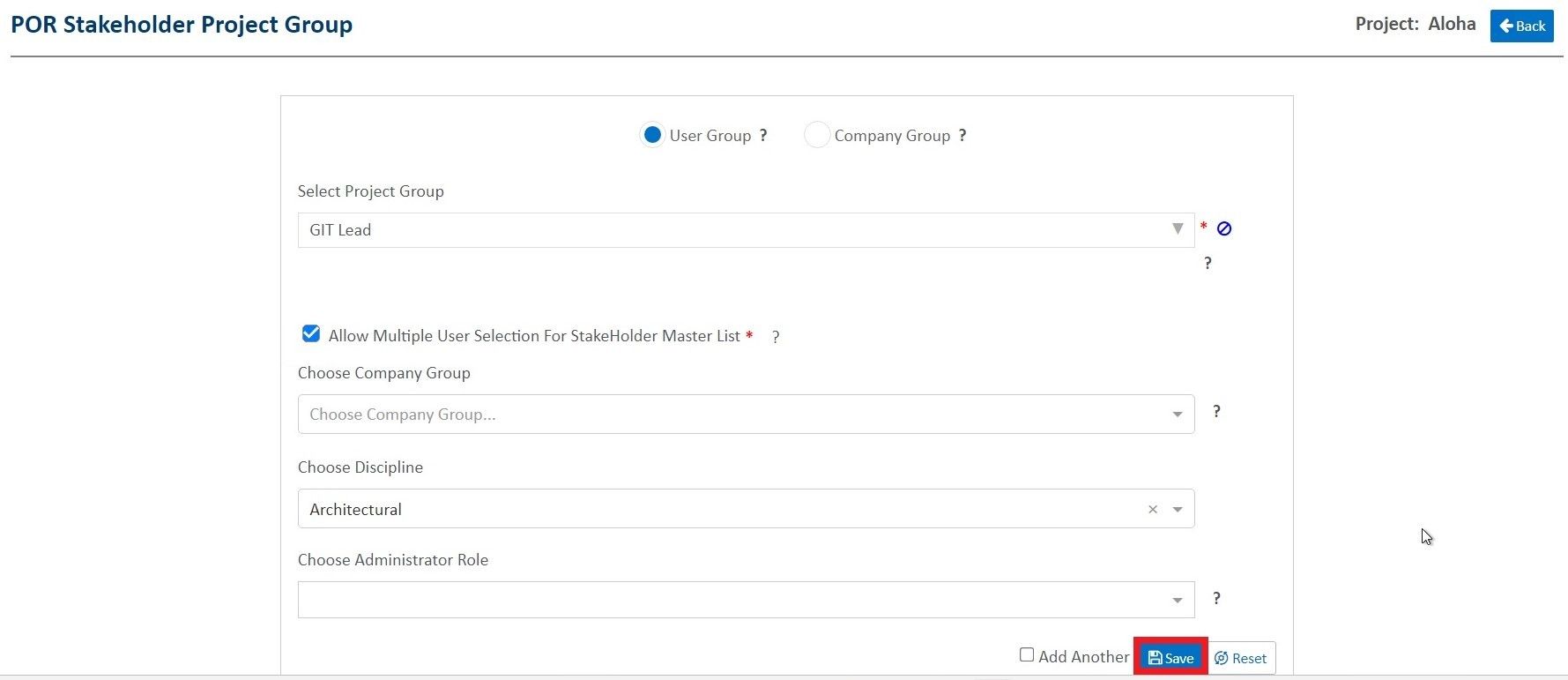Click the help icon beside User Group
Screen dimensions: 1568x680
pos(763,136)
